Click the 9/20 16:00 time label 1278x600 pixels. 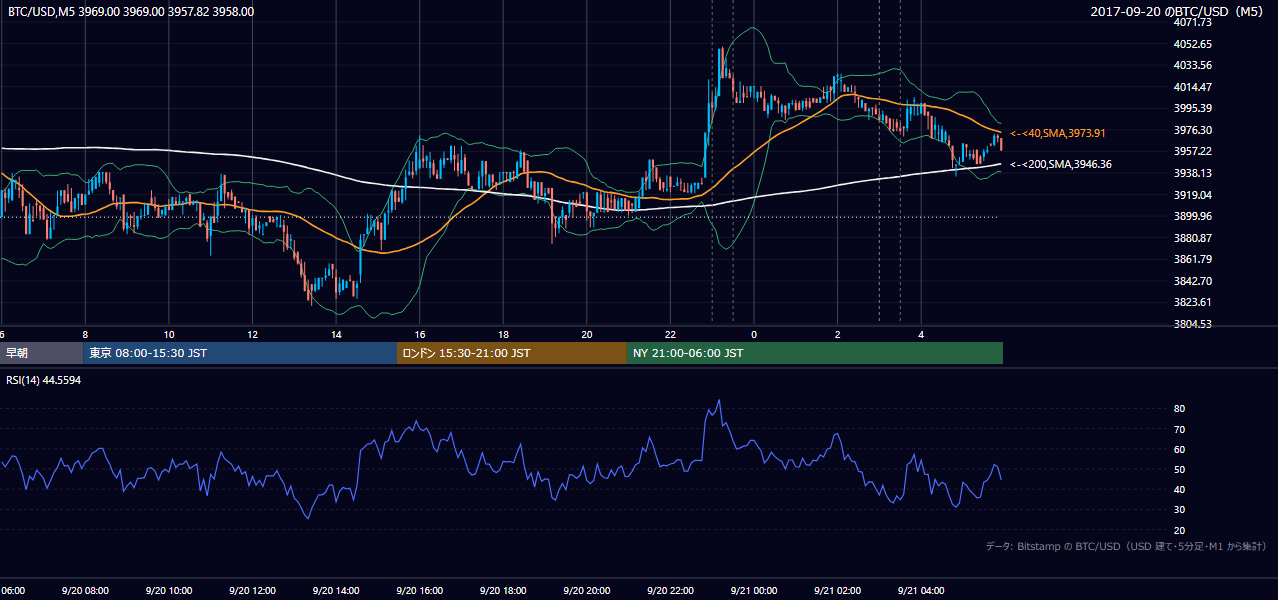point(420,590)
